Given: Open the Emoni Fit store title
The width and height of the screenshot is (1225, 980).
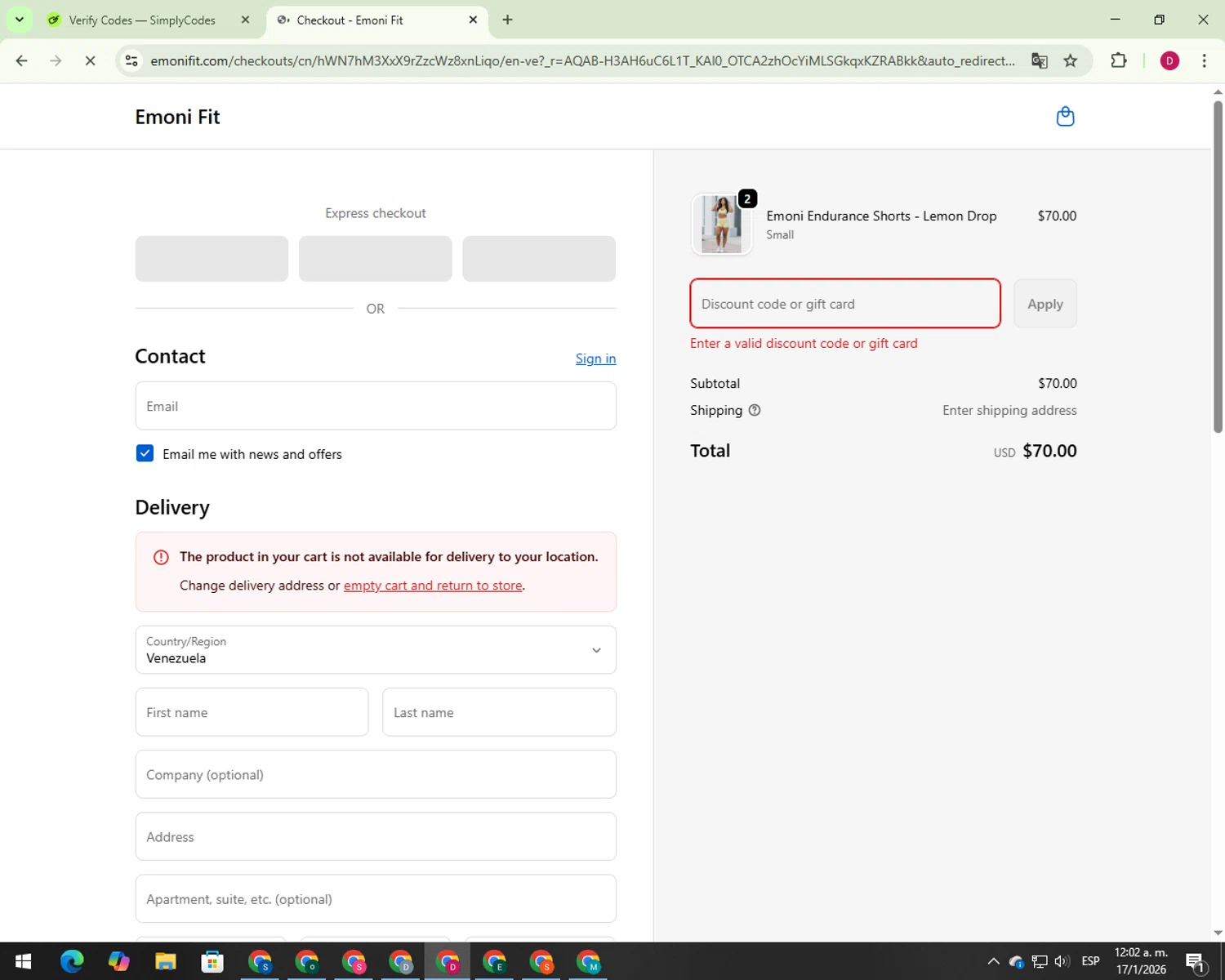Looking at the screenshot, I should (177, 117).
